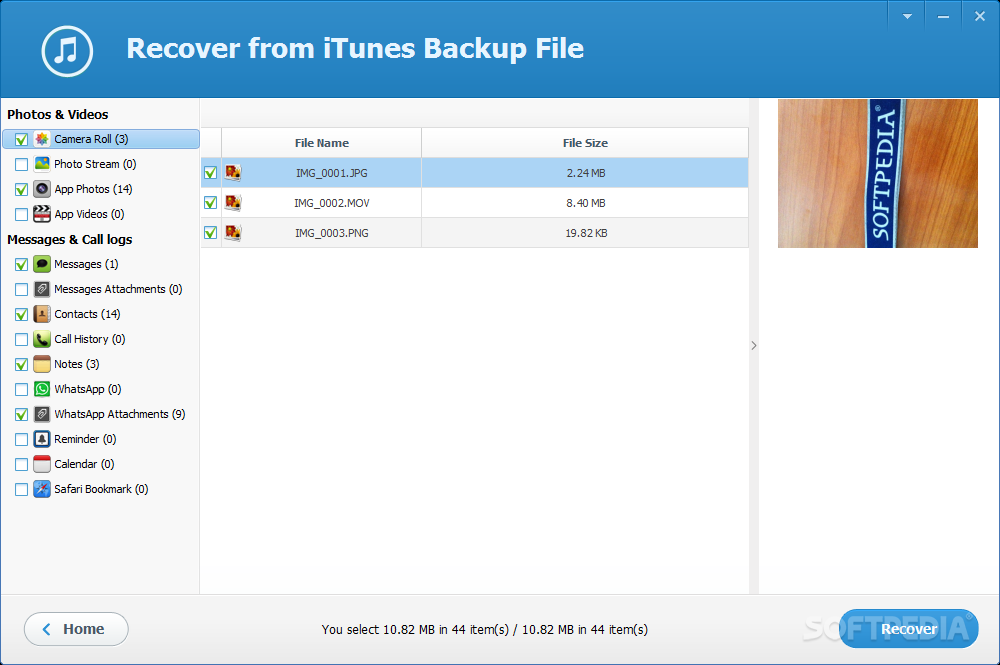This screenshot has height=665, width=1000.
Task: Enable the Call History checkbox
Action: pos(21,339)
